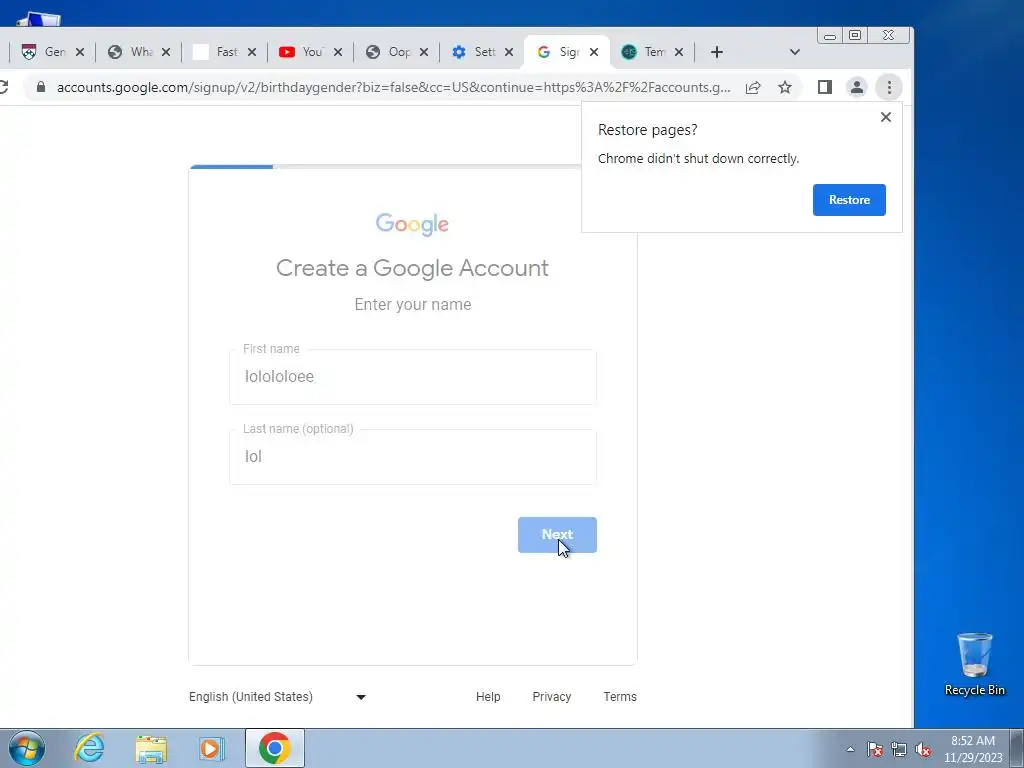This screenshot has height=768, width=1024.
Task: Click the address bar URL
Action: [x=393, y=87]
